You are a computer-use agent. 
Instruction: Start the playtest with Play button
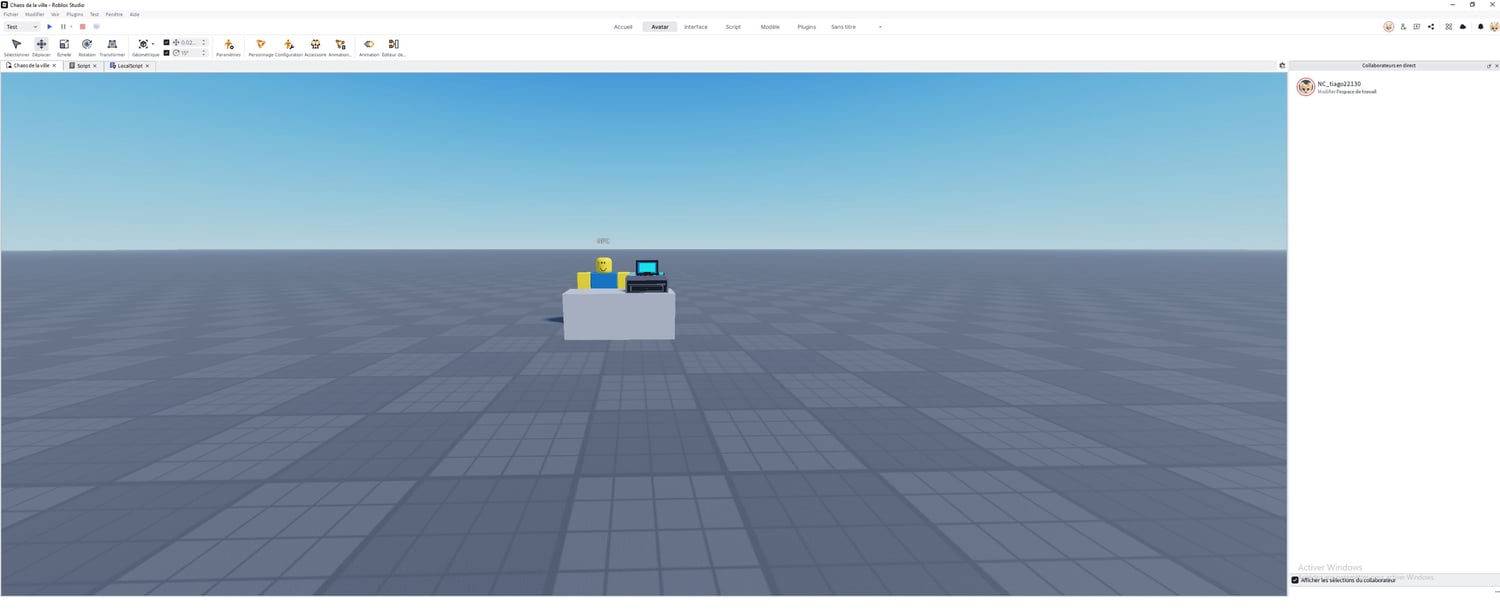[x=50, y=27]
